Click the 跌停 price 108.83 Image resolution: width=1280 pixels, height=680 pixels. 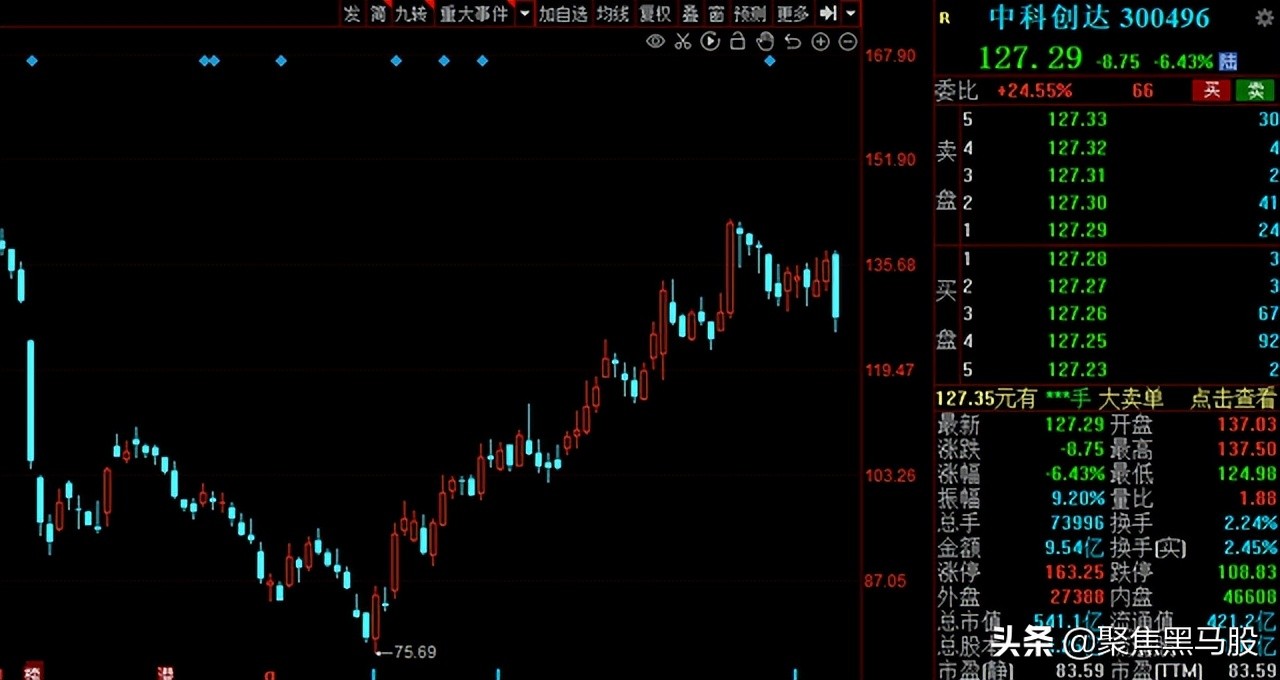click(1246, 573)
